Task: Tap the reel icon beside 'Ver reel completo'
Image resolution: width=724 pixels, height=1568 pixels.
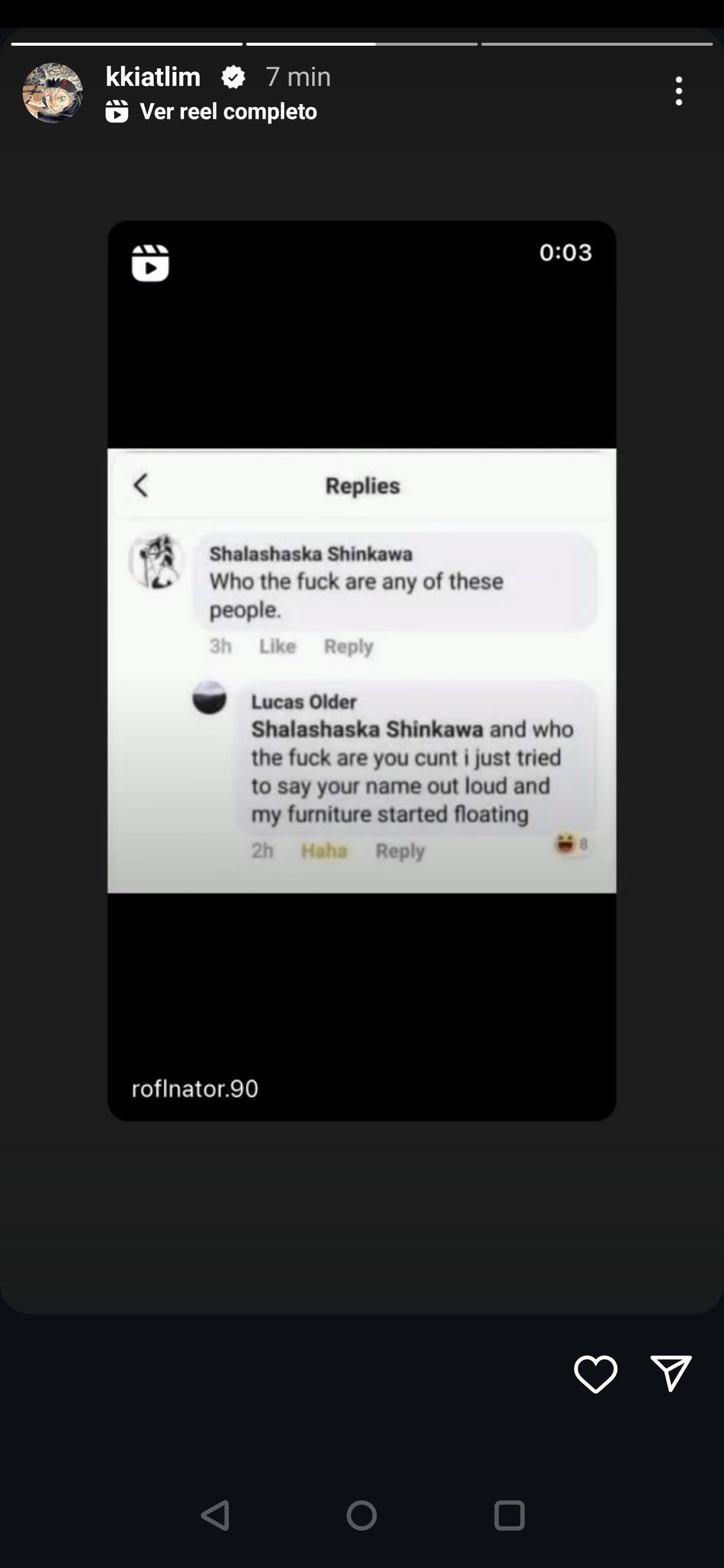Action: pyautogui.click(x=116, y=112)
